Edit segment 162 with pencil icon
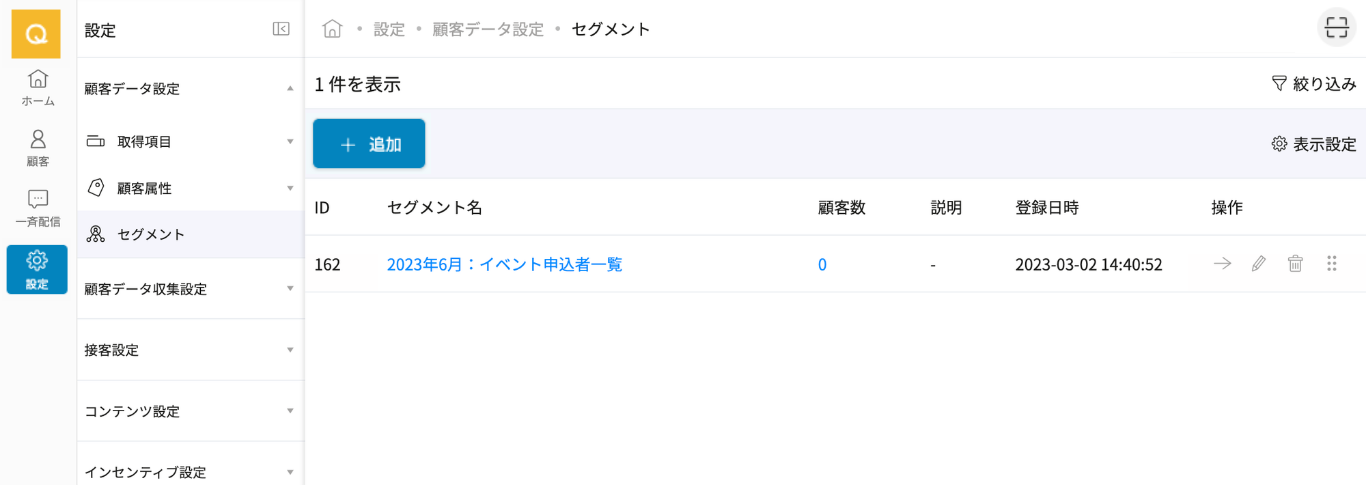Image resolution: width=1366 pixels, height=485 pixels. coord(1259,264)
